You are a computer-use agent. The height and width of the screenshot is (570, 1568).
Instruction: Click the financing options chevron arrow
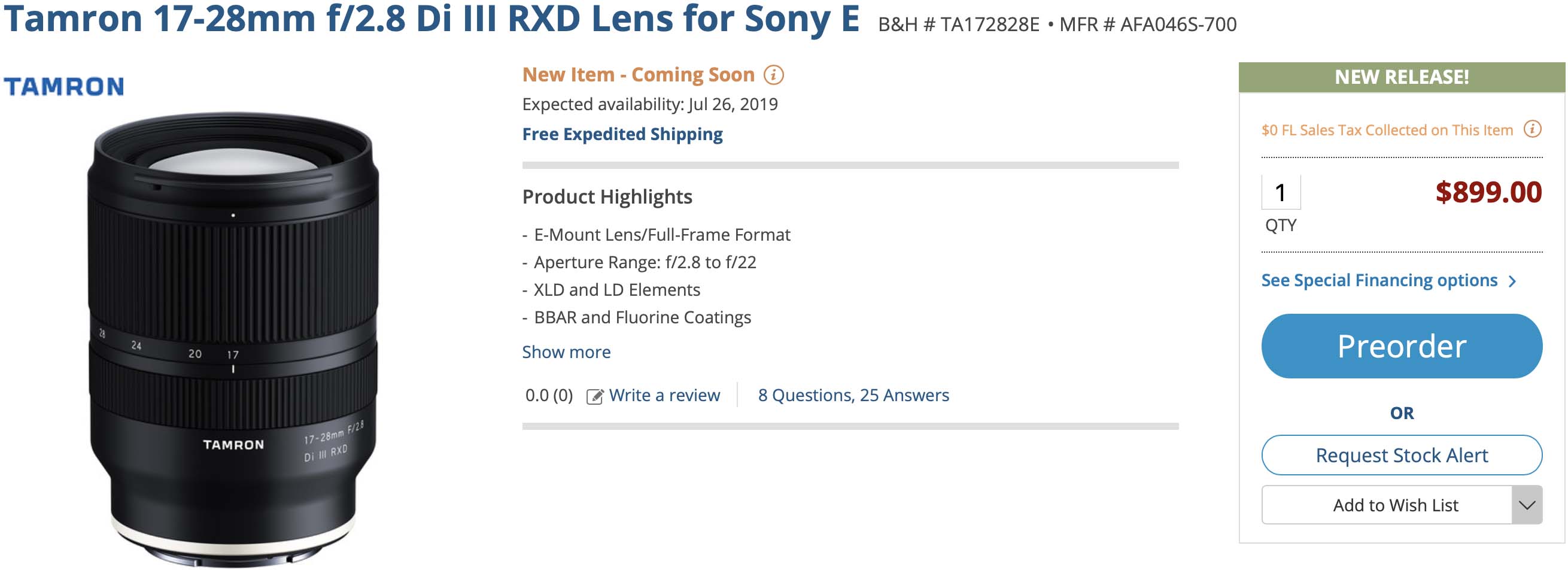(x=1512, y=281)
